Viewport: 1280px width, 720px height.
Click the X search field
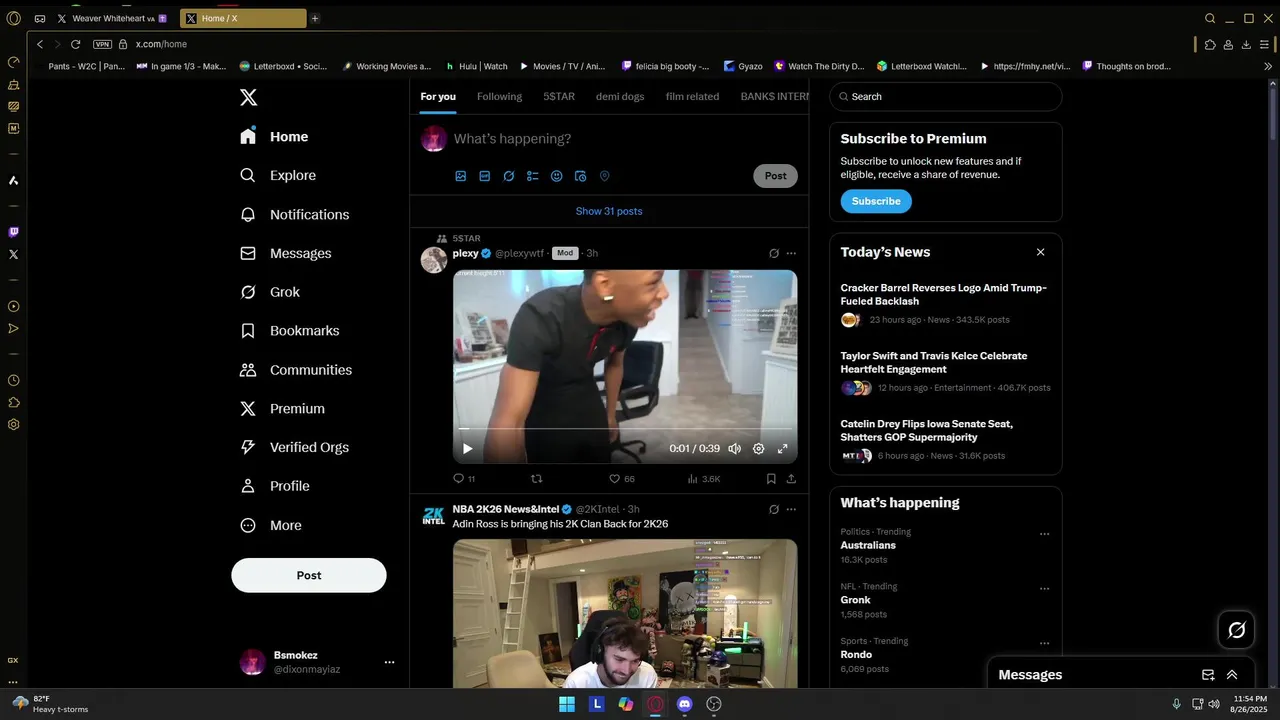tap(946, 97)
